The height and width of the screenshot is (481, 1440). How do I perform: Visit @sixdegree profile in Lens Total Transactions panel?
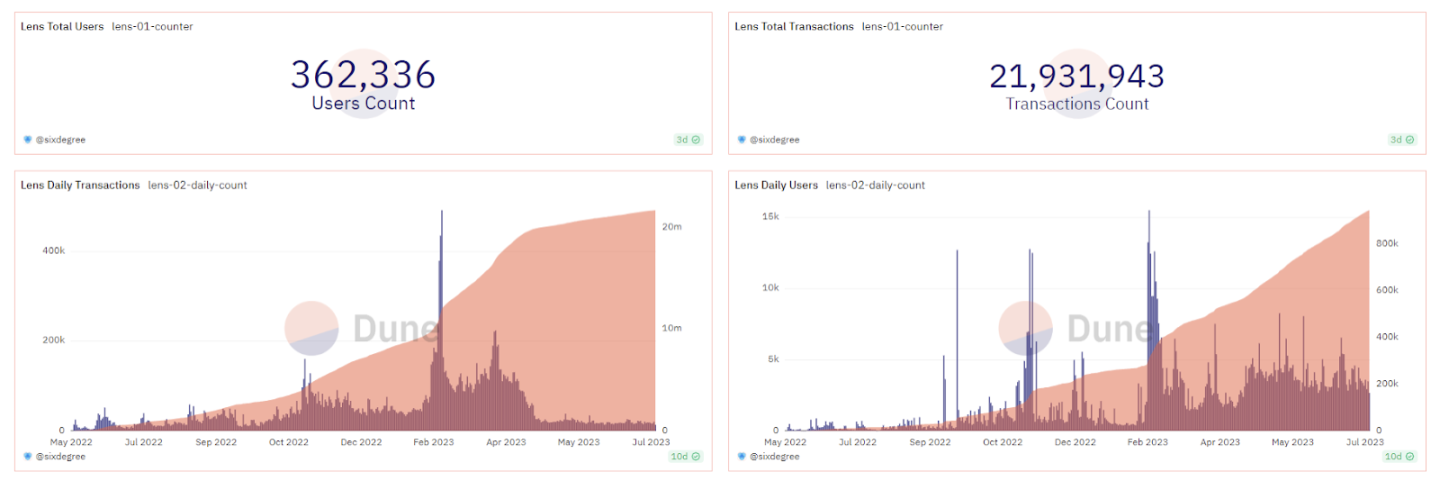pyautogui.click(x=775, y=140)
